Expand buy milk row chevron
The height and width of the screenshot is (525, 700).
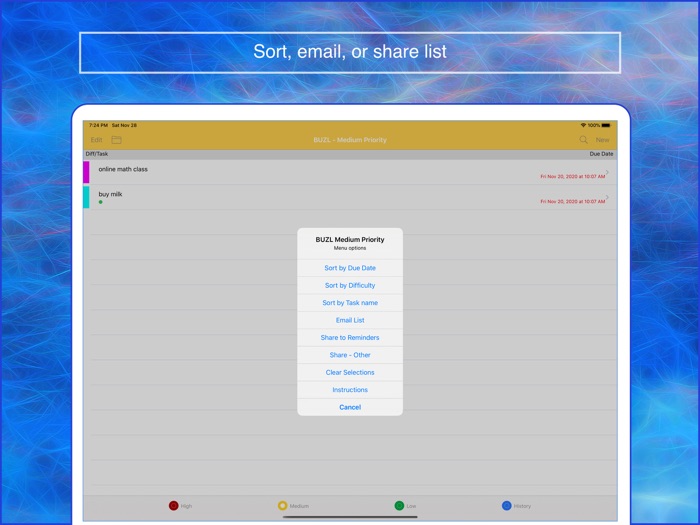click(608, 197)
